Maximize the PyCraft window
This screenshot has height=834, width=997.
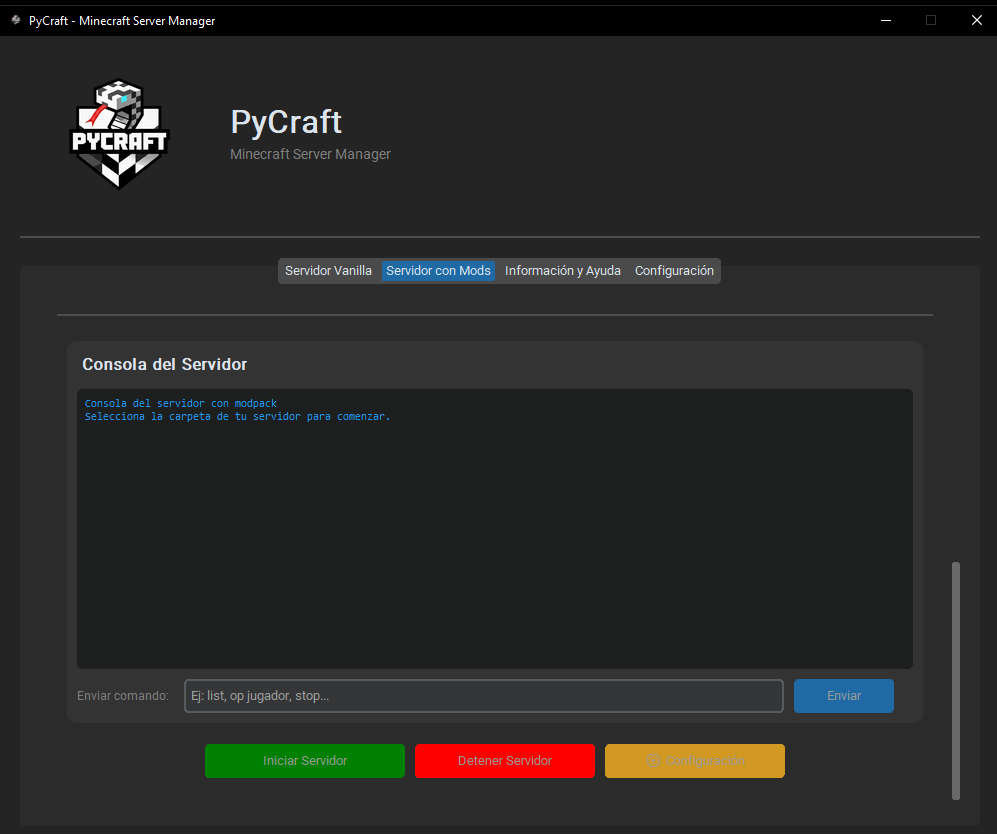pos(930,20)
